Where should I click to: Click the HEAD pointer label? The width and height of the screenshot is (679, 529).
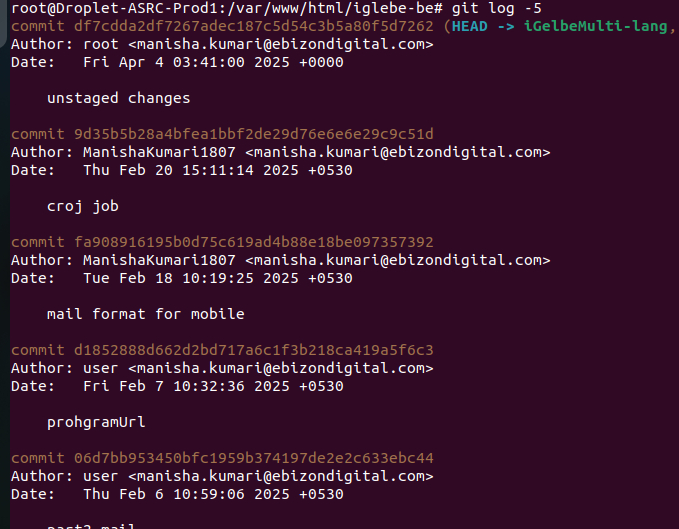coord(469,26)
